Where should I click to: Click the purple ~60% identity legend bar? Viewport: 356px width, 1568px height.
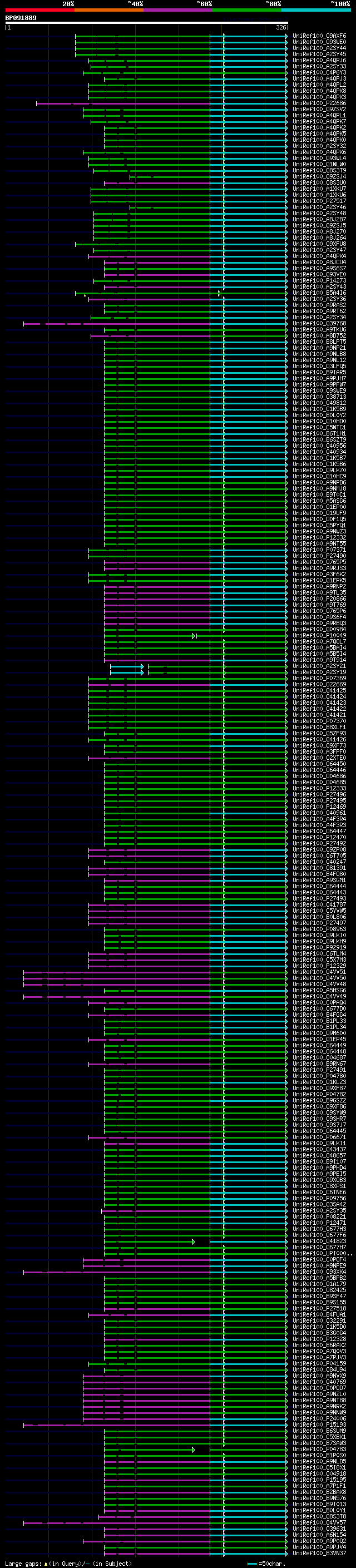click(x=179, y=10)
